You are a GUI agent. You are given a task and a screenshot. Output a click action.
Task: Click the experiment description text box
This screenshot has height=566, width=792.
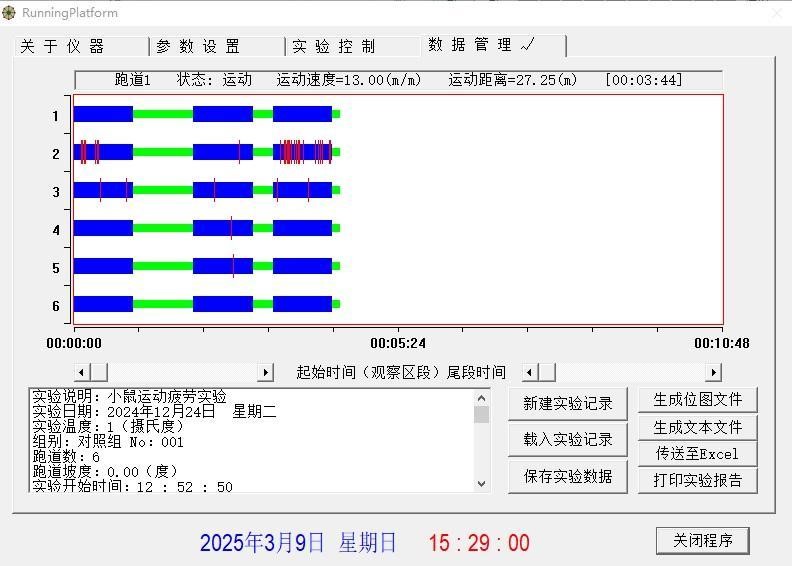(x=250, y=440)
